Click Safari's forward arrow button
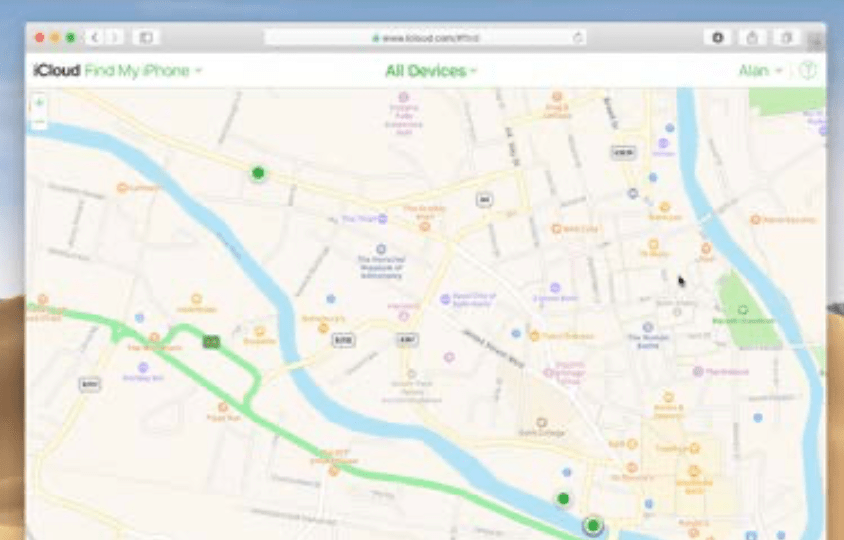Screen dimensions: 844x540 click(x=114, y=38)
